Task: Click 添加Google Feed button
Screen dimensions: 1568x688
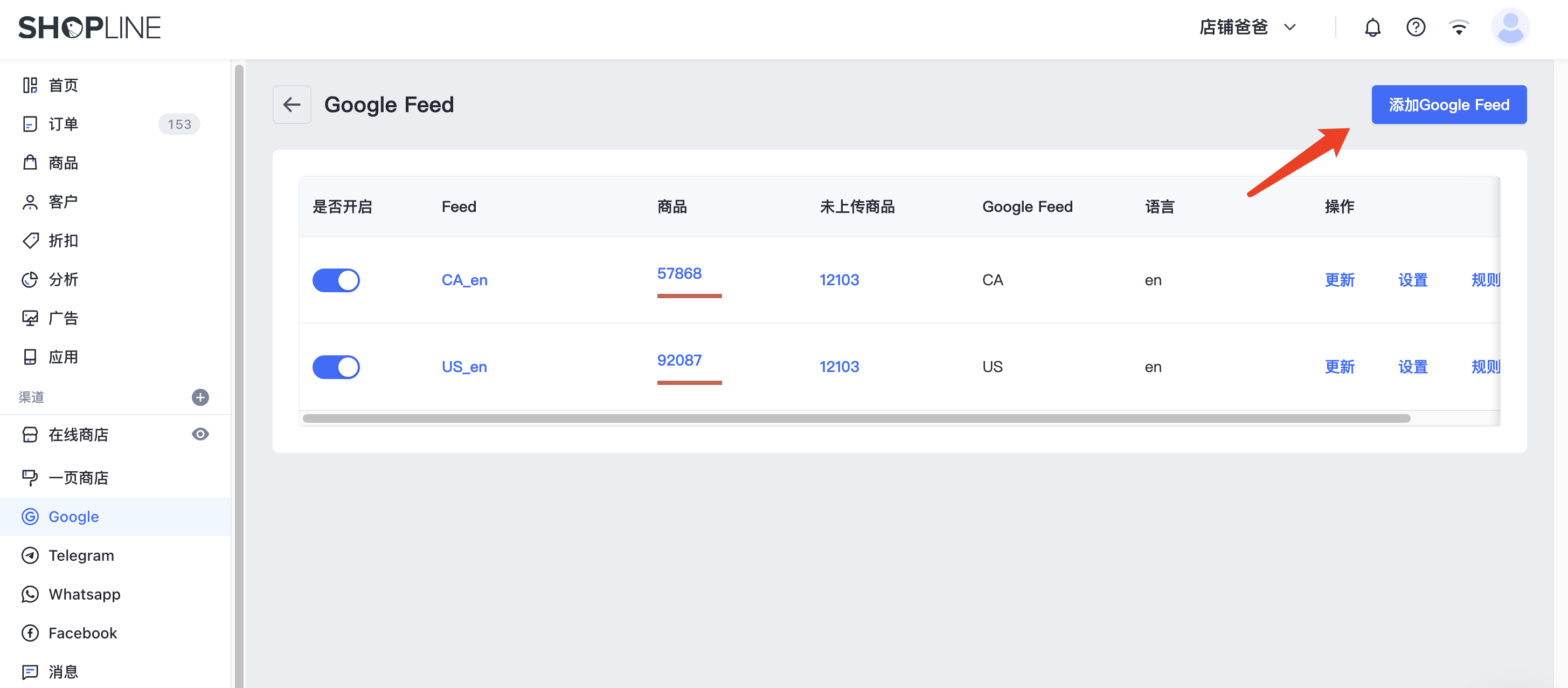Action: (1449, 105)
